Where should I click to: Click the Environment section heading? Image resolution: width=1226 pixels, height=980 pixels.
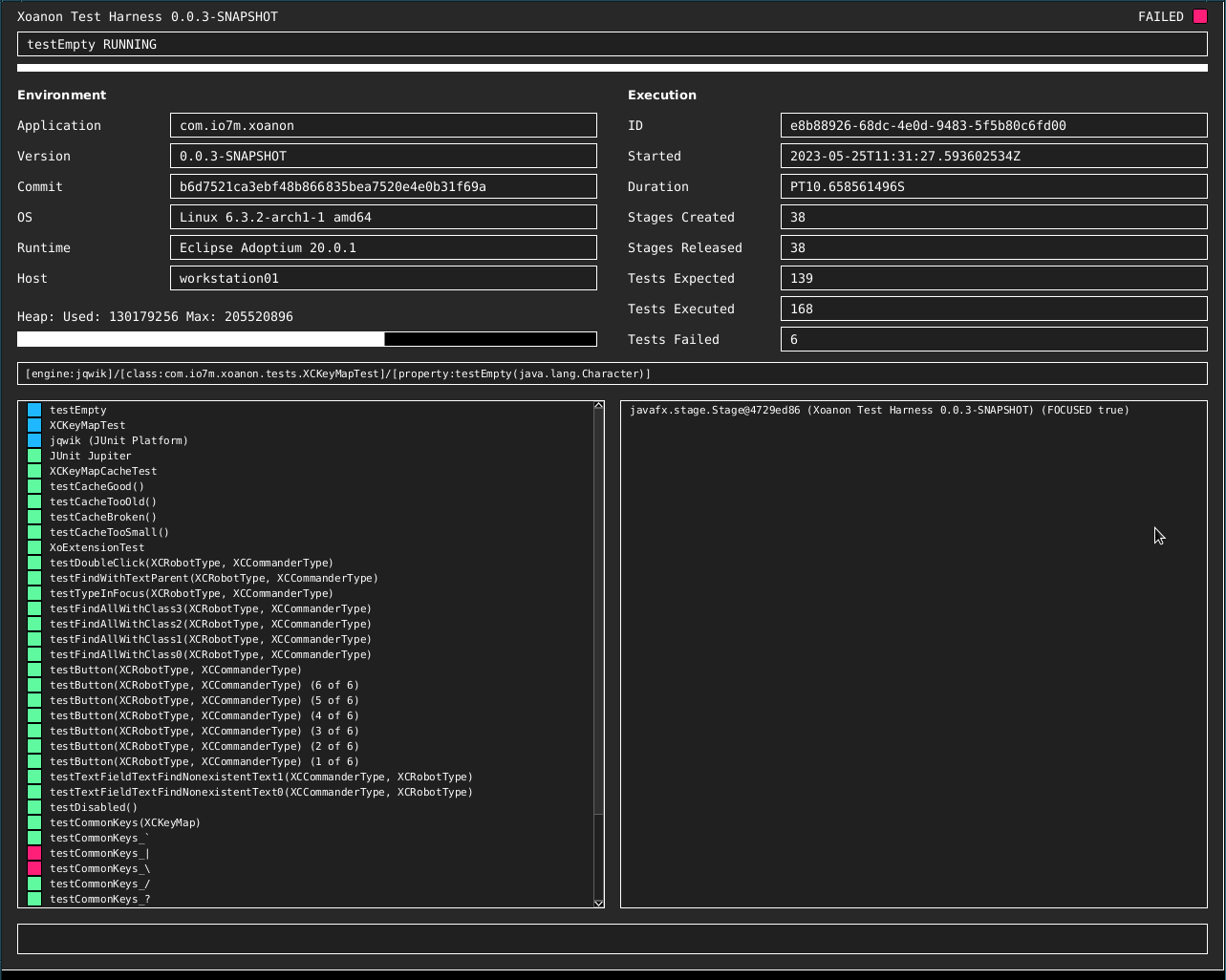[62, 95]
